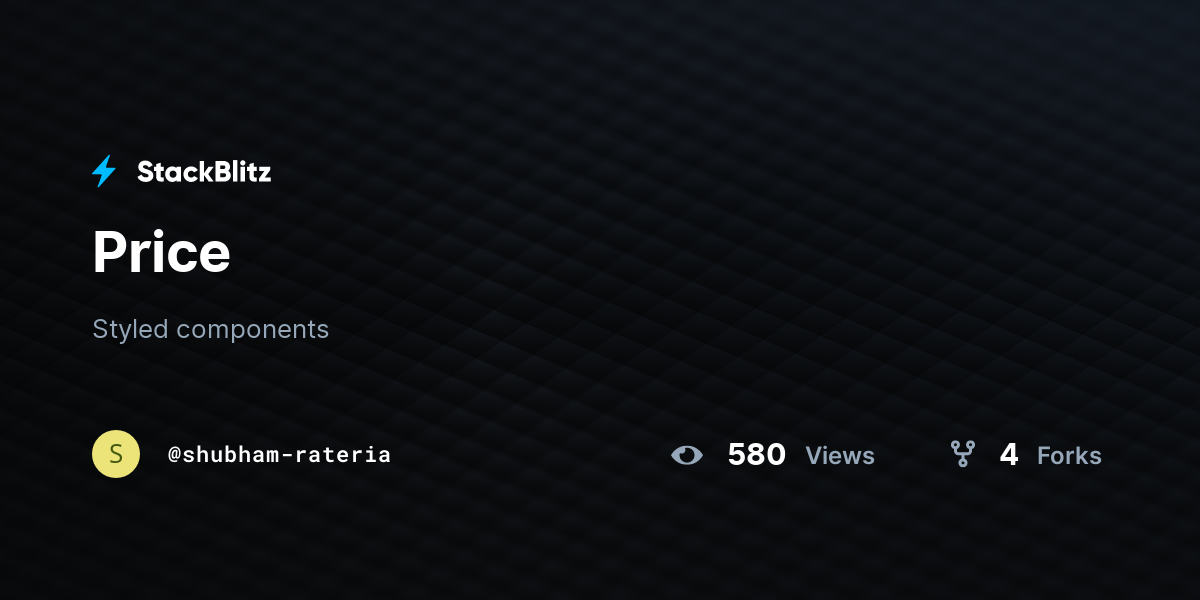Select the username next to the avatar
Viewport: 1200px width, 600px height.
[279, 454]
